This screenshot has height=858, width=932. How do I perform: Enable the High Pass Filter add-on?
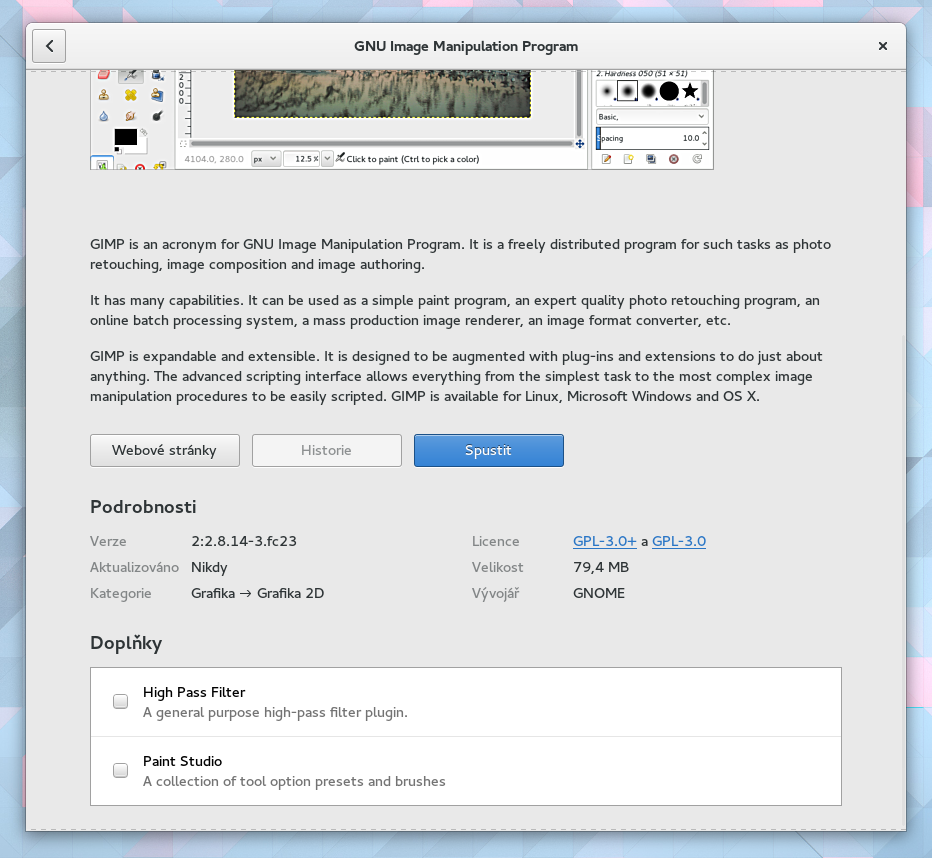120,701
